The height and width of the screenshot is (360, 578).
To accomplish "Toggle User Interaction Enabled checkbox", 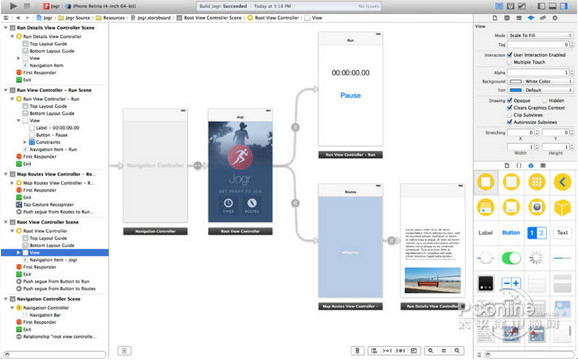I will click(510, 55).
